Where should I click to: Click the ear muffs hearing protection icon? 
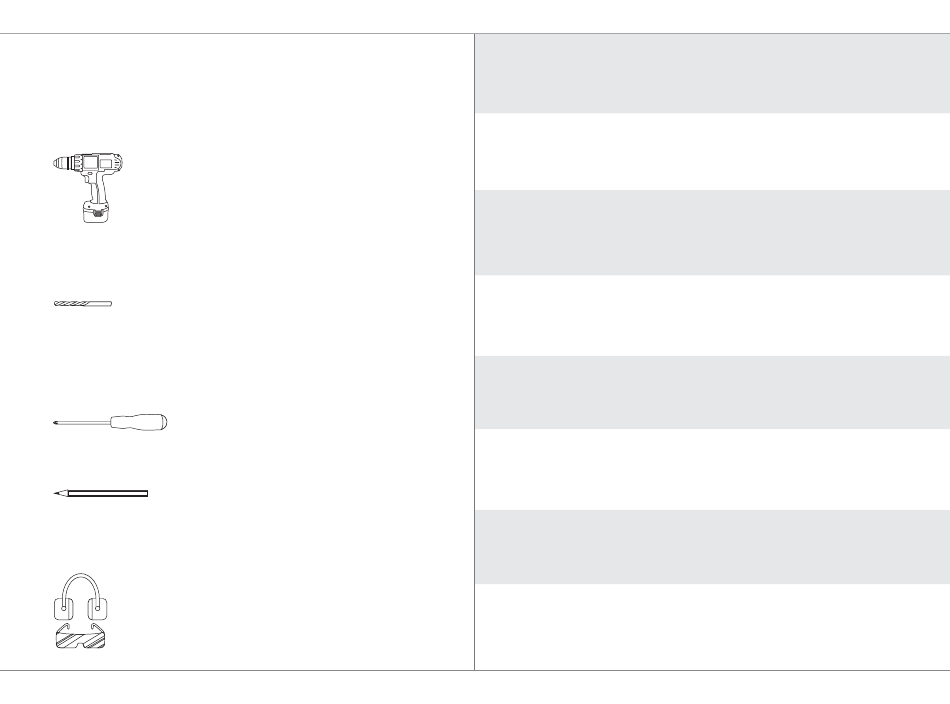(81, 597)
